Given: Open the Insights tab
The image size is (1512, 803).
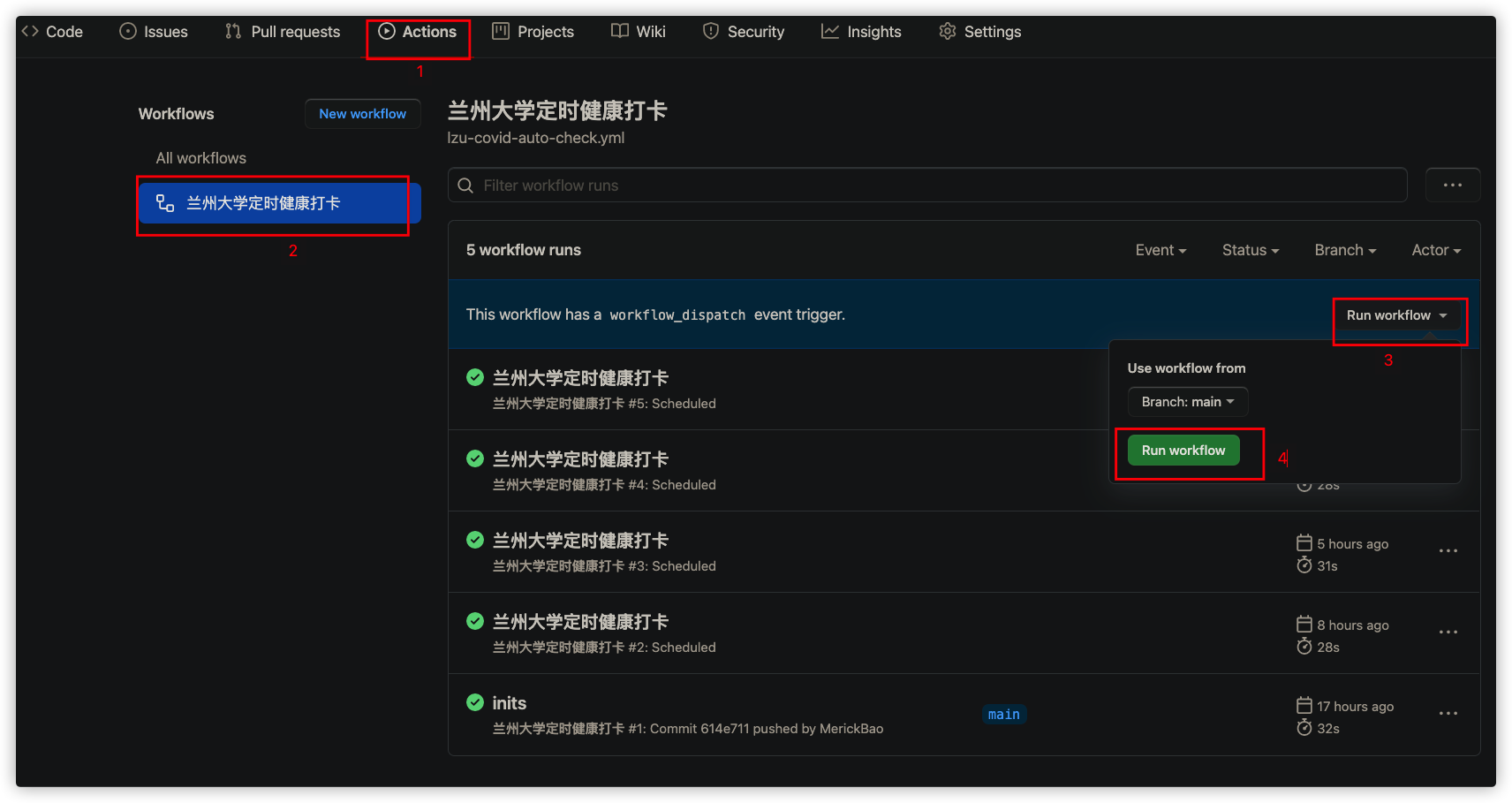Looking at the screenshot, I should (x=861, y=32).
